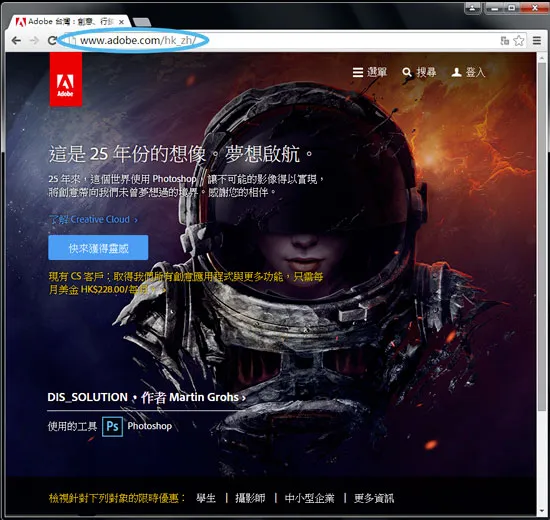Follow the 了解 Creative Cloud link
The image size is (550, 520).
pos(93,220)
